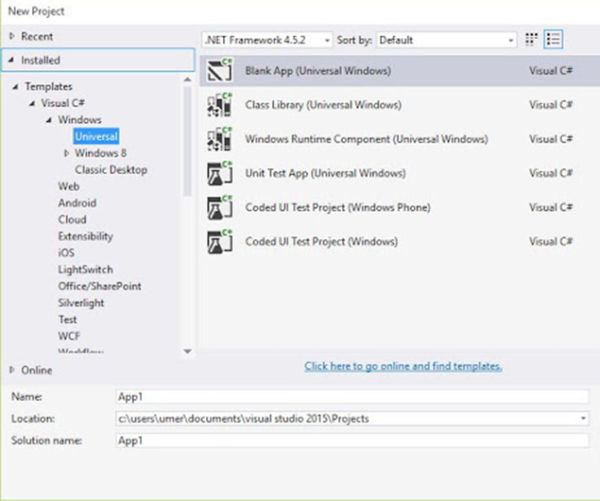Select the Office/SharePoint template category
The width and height of the screenshot is (600, 501).
99,286
